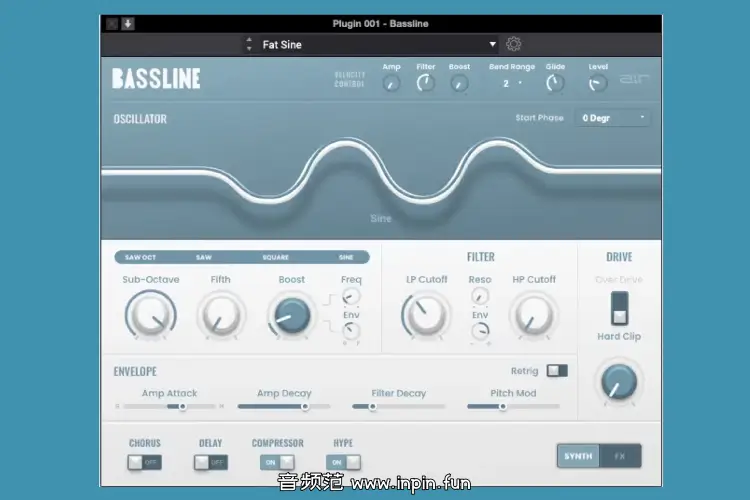Click the window title Plugin 001 - Bassline

(x=381, y=24)
